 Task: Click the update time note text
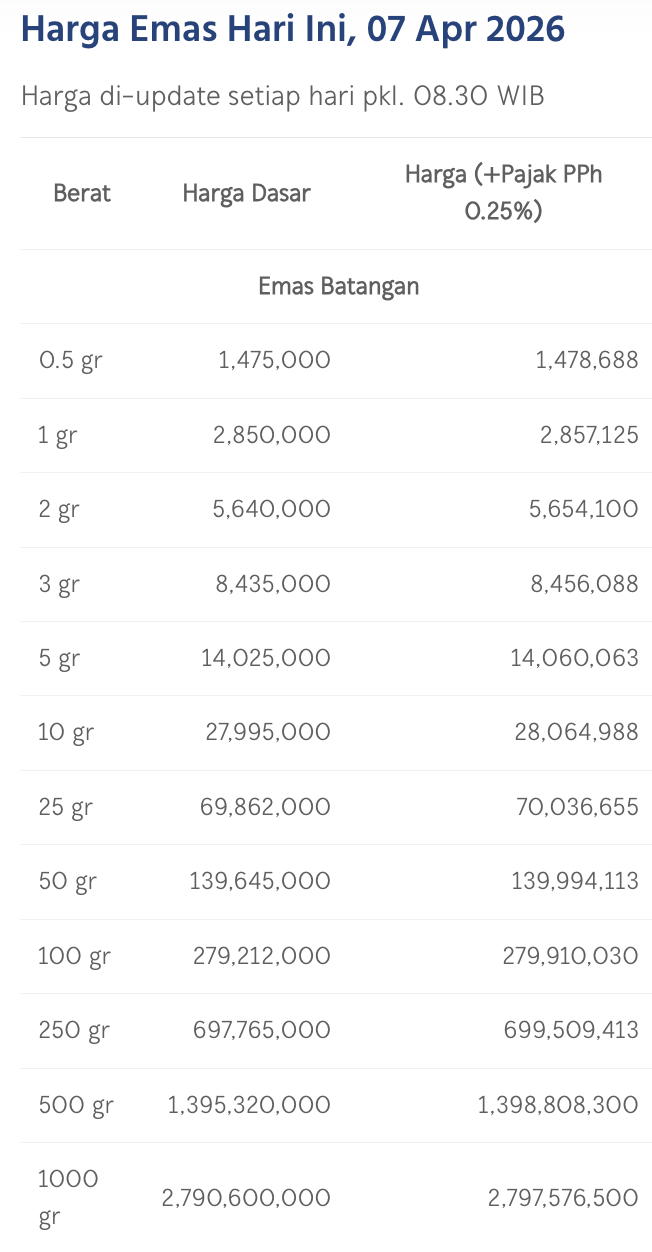pyautogui.click(x=282, y=97)
